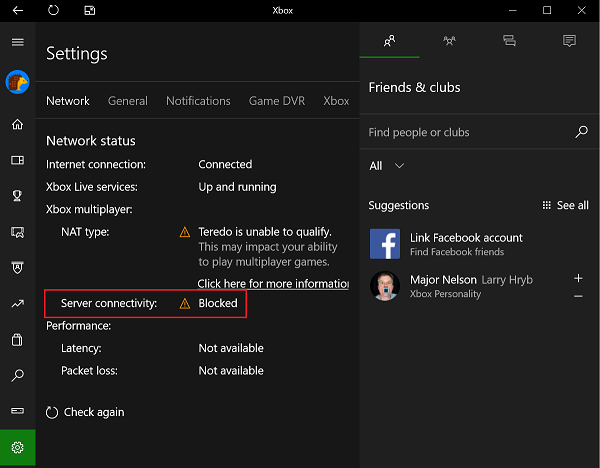600x468 pixels.
Task: Open the Game DVR settings tab
Action: [x=277, y=101]
